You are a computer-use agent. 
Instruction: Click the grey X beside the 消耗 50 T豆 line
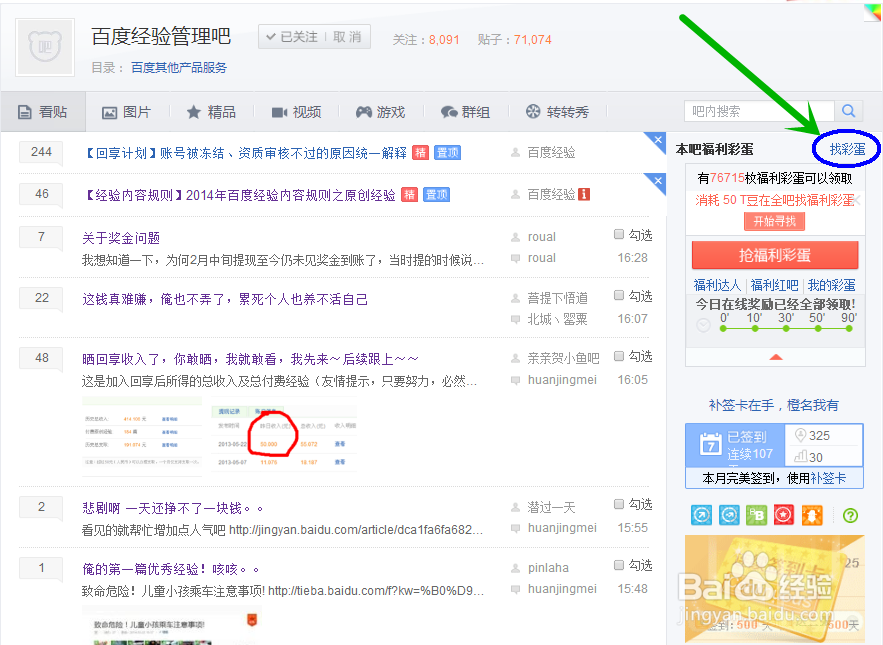point(857,200)
